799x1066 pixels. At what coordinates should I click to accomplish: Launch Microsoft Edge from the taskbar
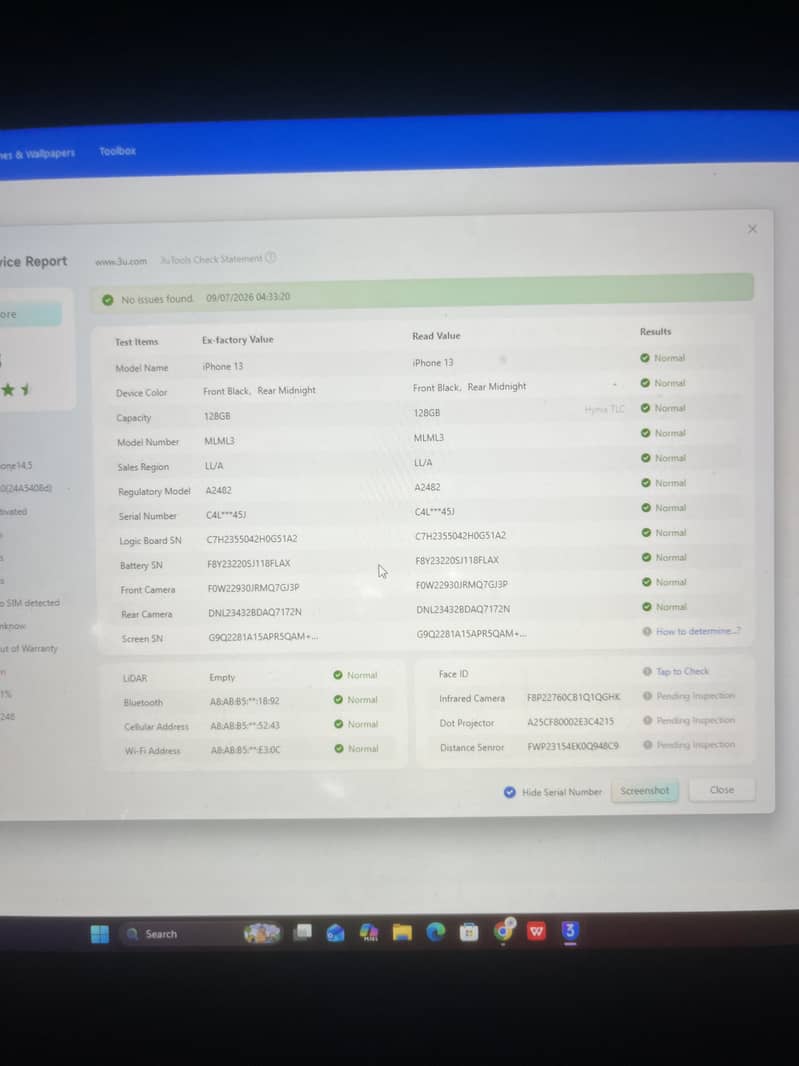pos(436,931)
